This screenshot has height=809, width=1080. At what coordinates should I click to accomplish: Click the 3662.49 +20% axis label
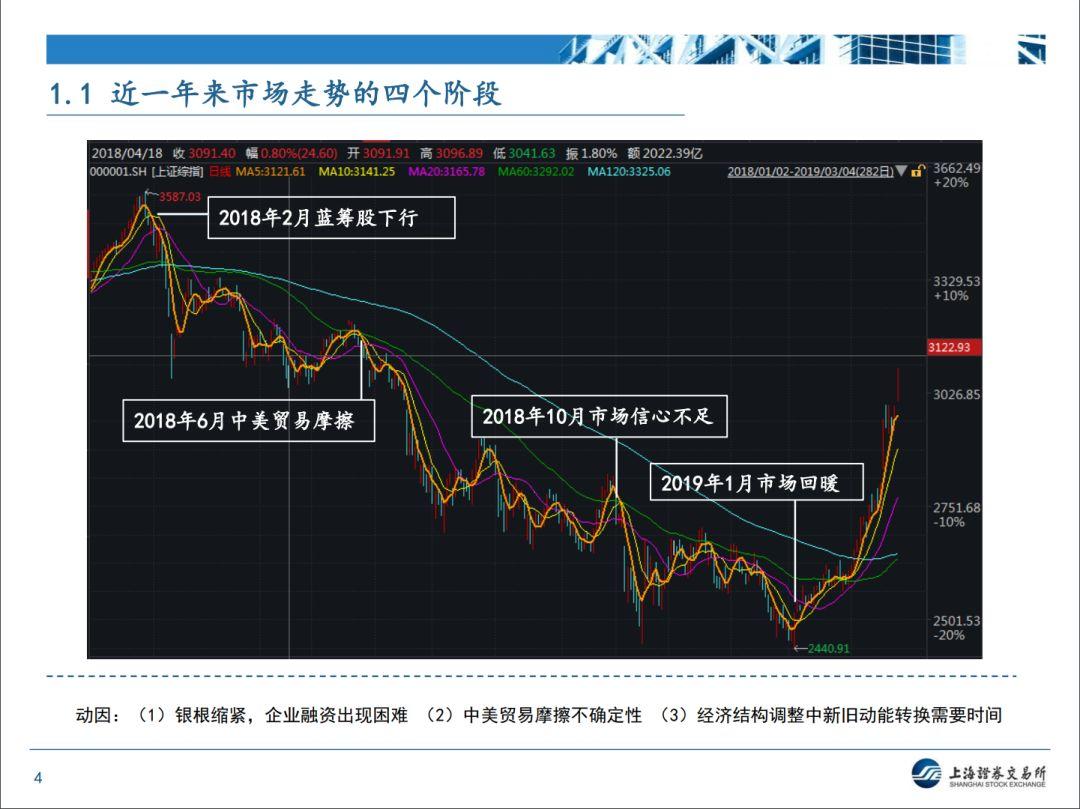coord(955,175)
